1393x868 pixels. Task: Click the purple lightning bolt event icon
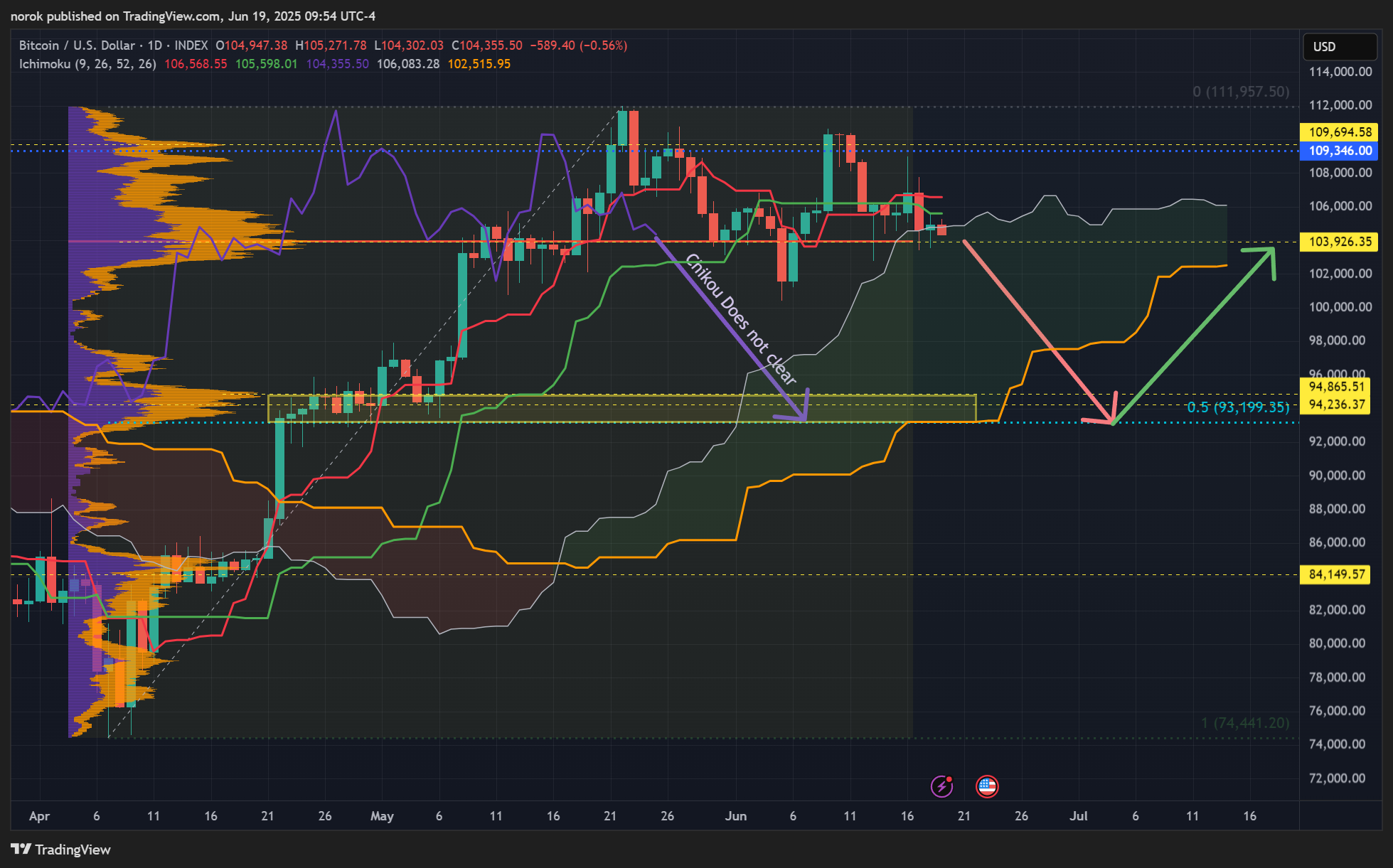click(x=942, y=786)
